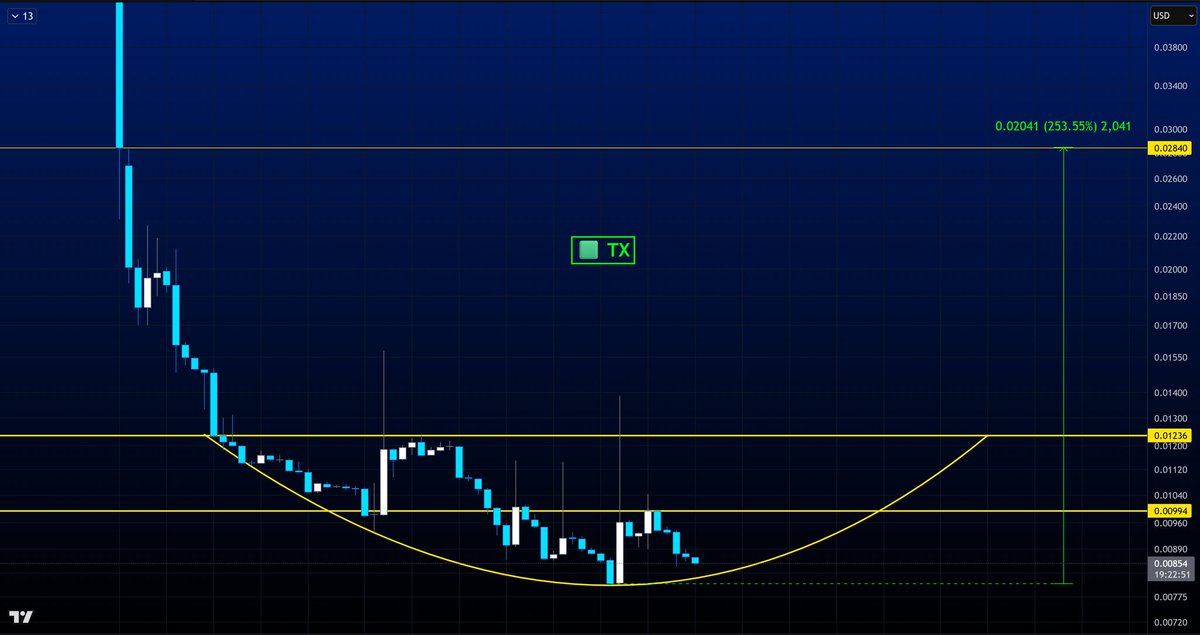Click the 0.02200 price axis value
1200x635 pixels.
click(x=1170, y=236)
